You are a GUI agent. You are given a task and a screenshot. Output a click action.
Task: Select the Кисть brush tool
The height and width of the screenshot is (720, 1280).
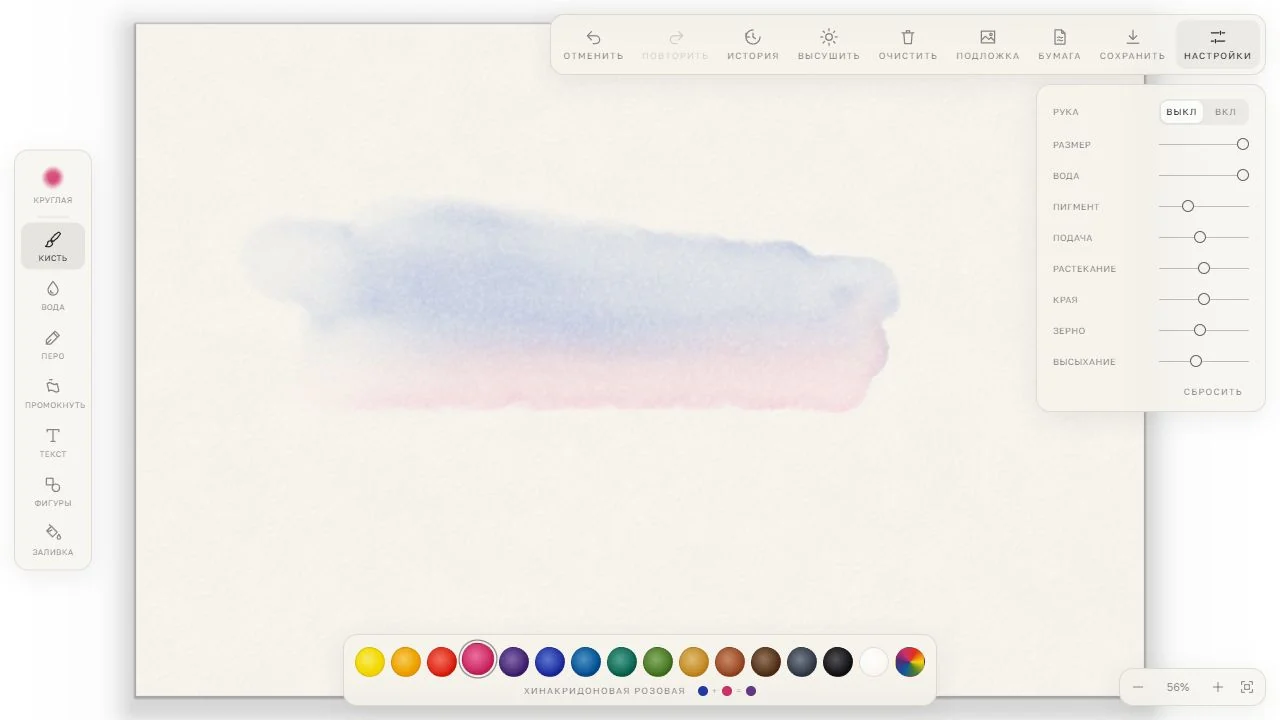(53, 246)
